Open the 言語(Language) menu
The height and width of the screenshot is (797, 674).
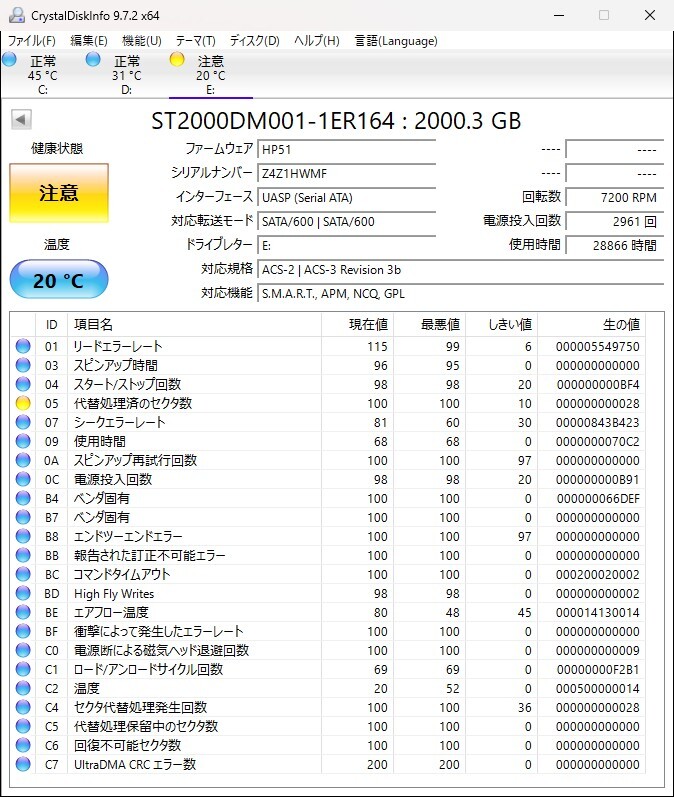coord(395,41)
